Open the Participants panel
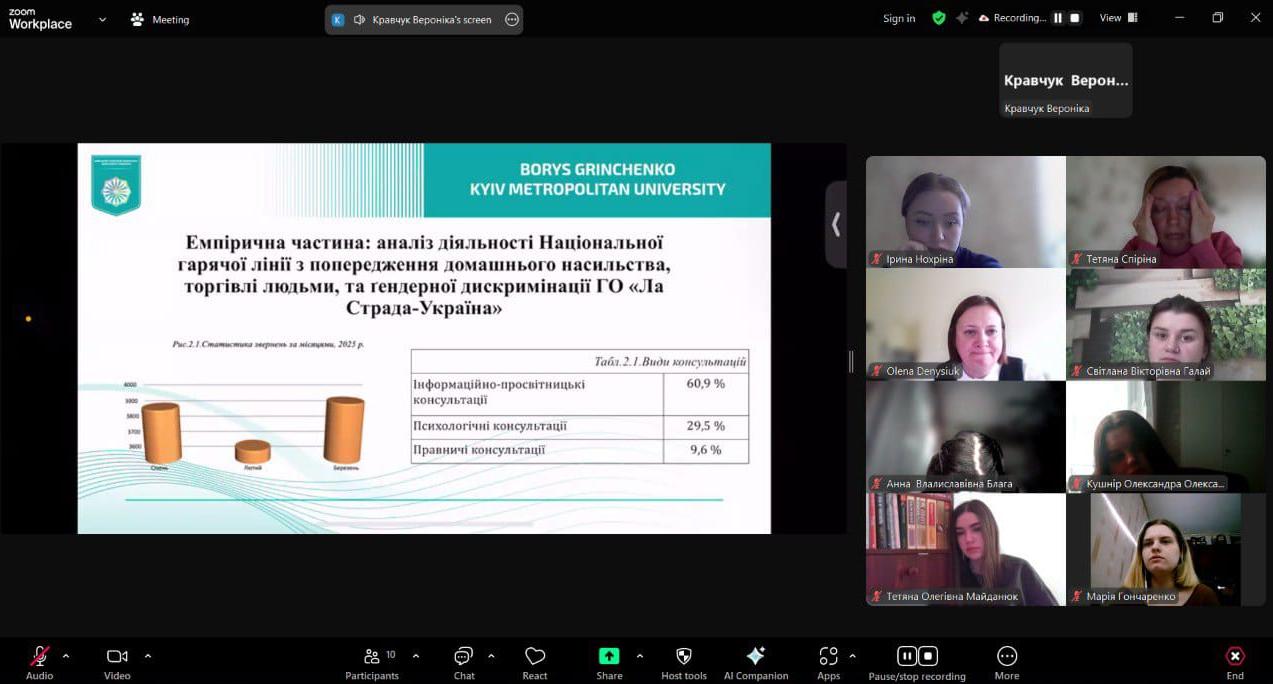1273x684 pixels. coord(372,657)
